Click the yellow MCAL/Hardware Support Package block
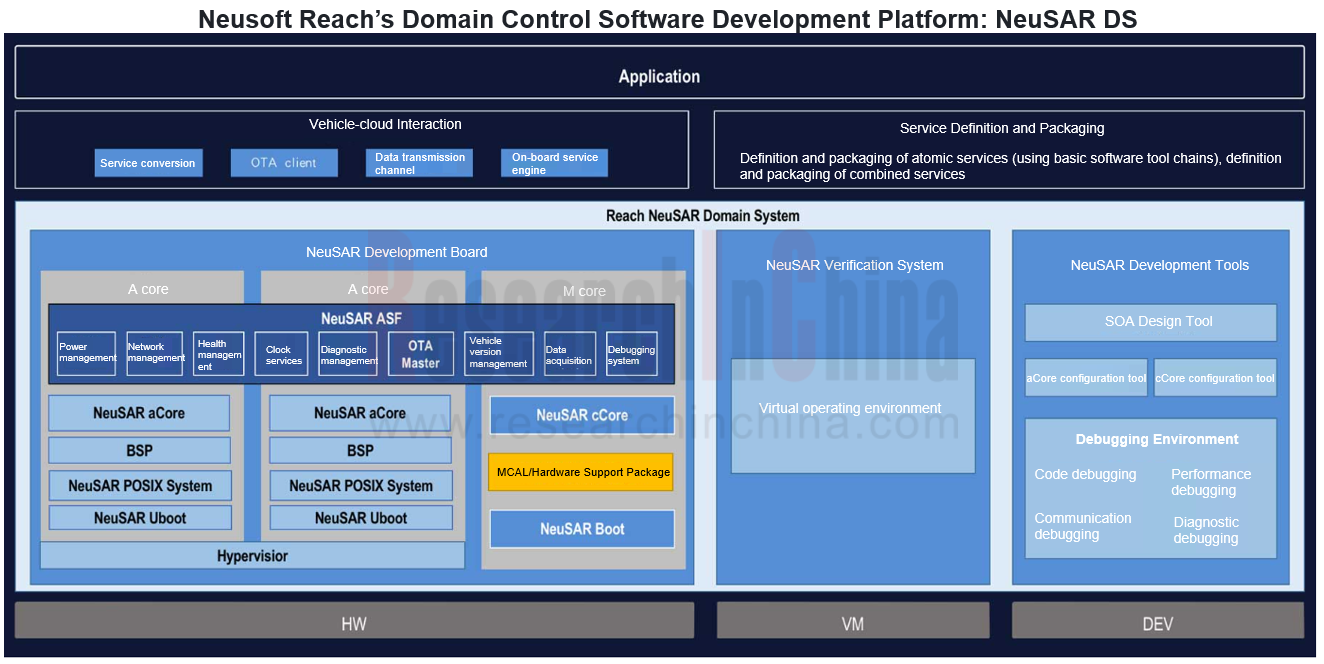The width and height of the screenshot is (1324, 664). (x=581, y=472)
